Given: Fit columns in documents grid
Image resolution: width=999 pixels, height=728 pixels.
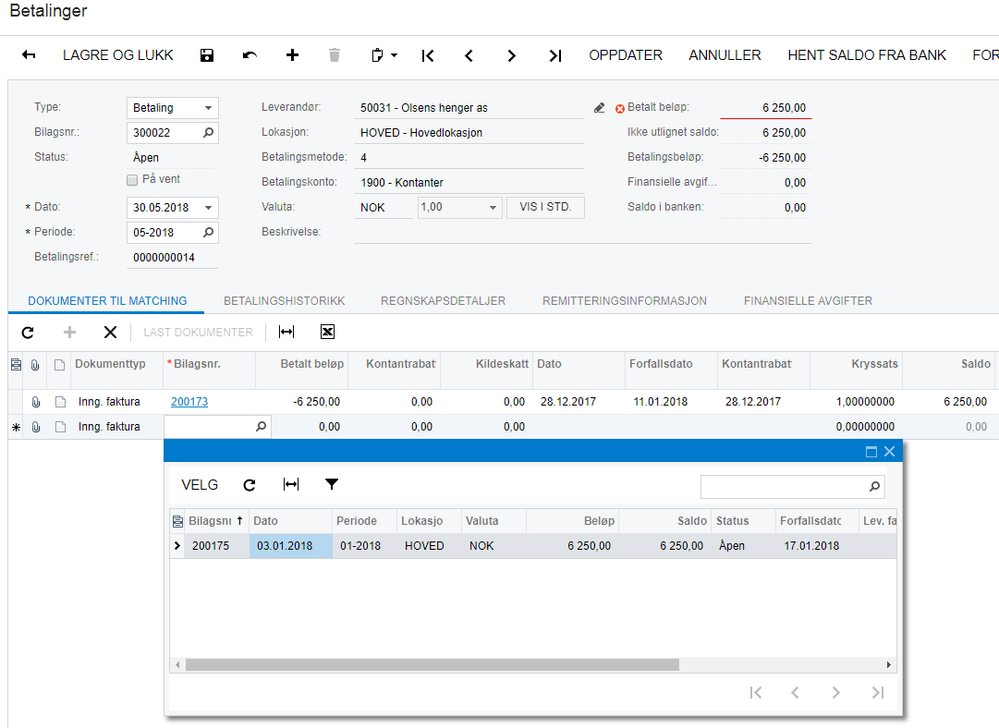Looking at the screenshot, I should point(287,331).
